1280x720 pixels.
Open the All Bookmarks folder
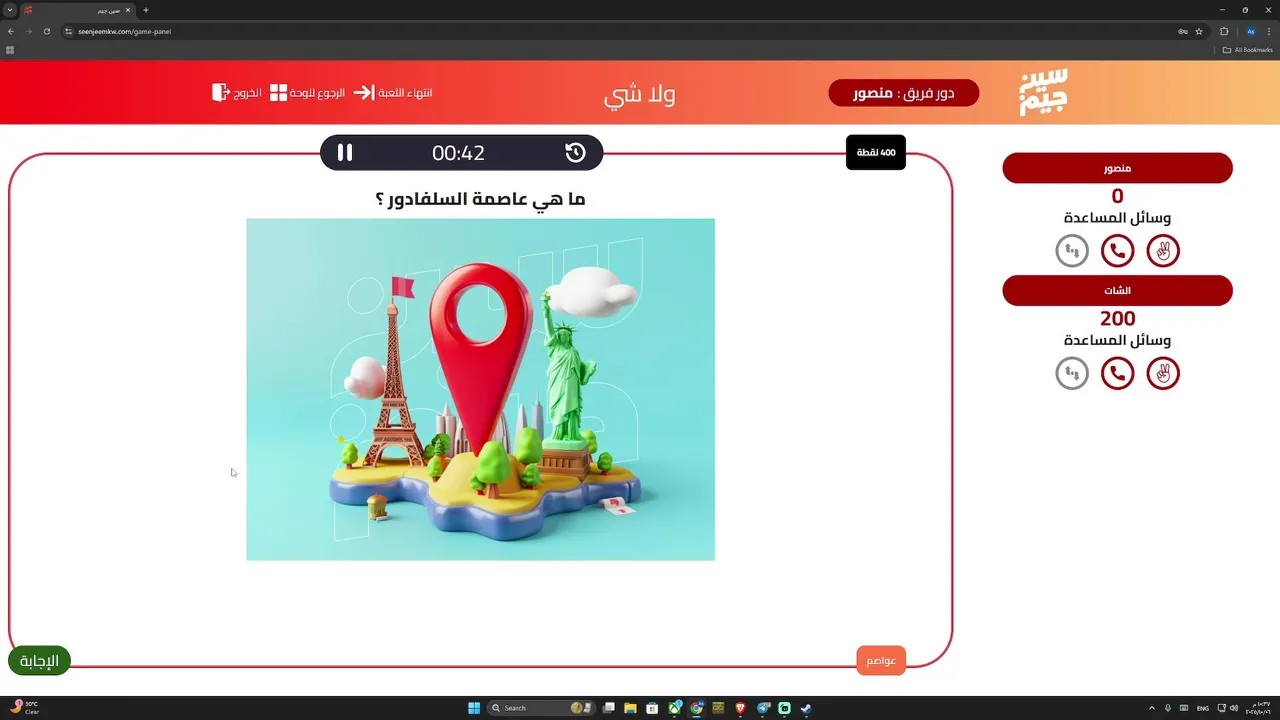(1248, 49)
